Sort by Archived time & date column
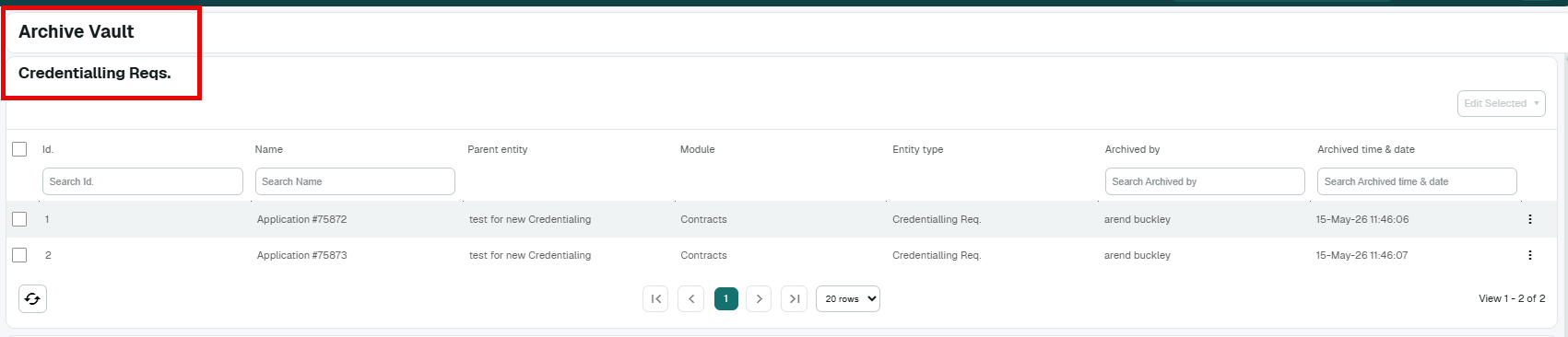 [1366, 149]
